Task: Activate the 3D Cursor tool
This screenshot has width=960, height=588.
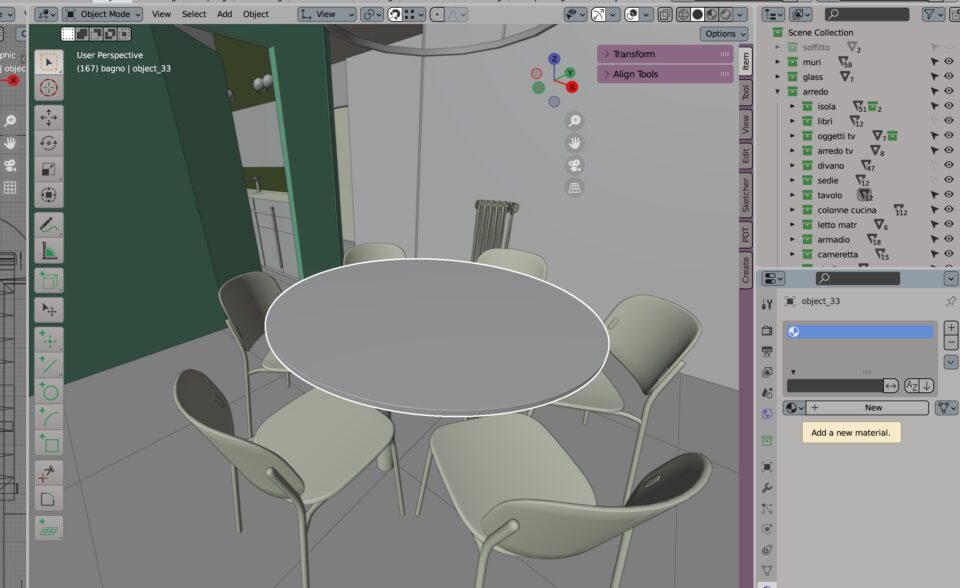Action: pyautogui.click(x=49, y=88)
